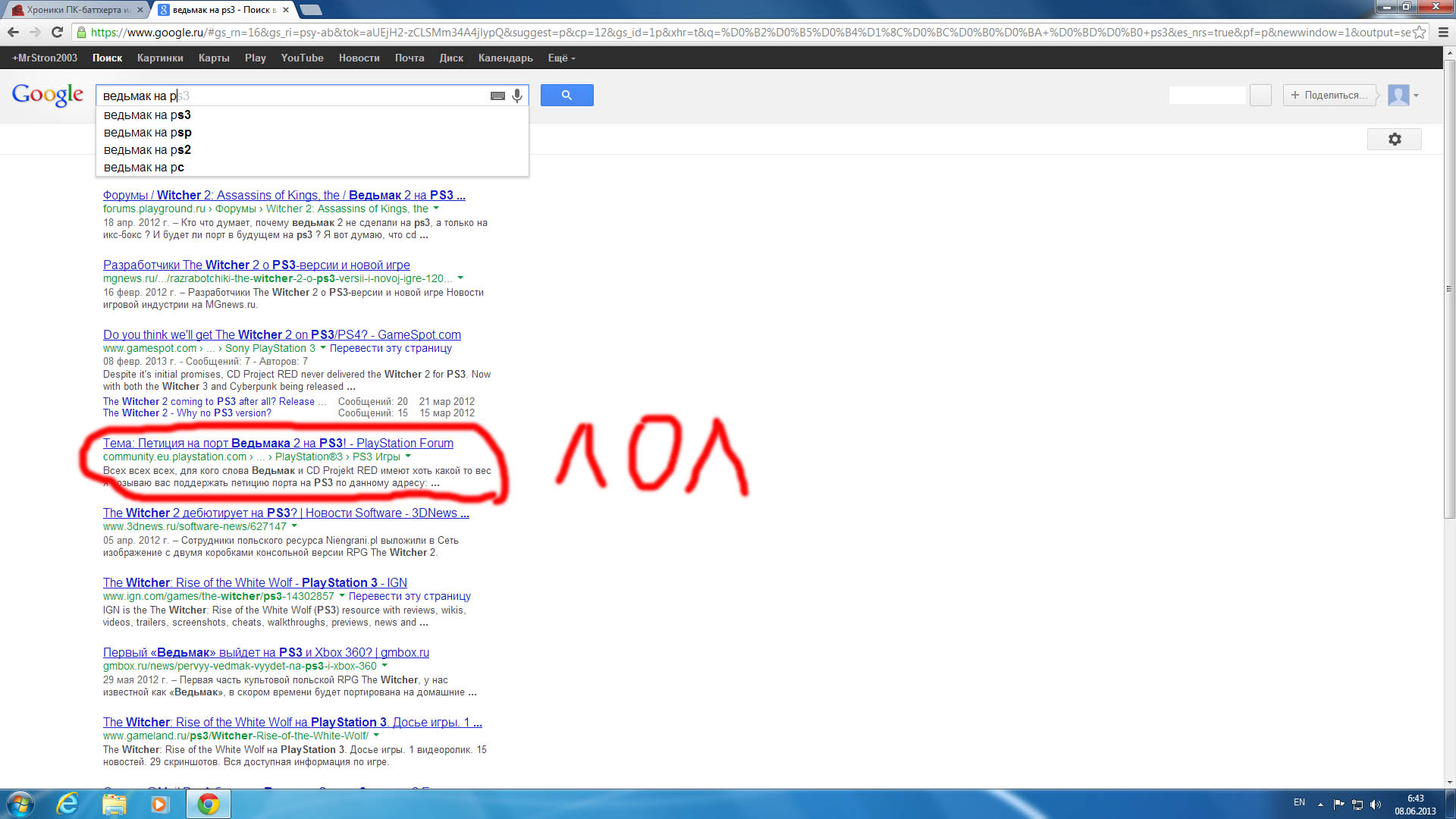
Task: Open the PlayStation Forum petition result link
Action: [x=278, y=443]
